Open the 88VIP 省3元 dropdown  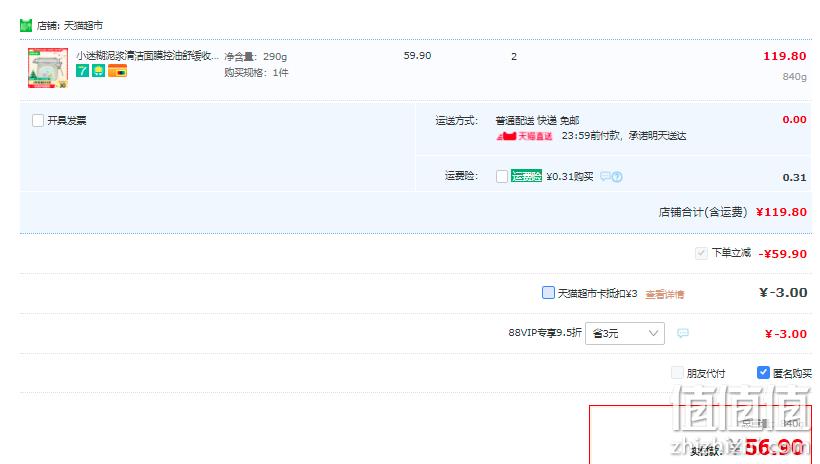pos(625,333)
